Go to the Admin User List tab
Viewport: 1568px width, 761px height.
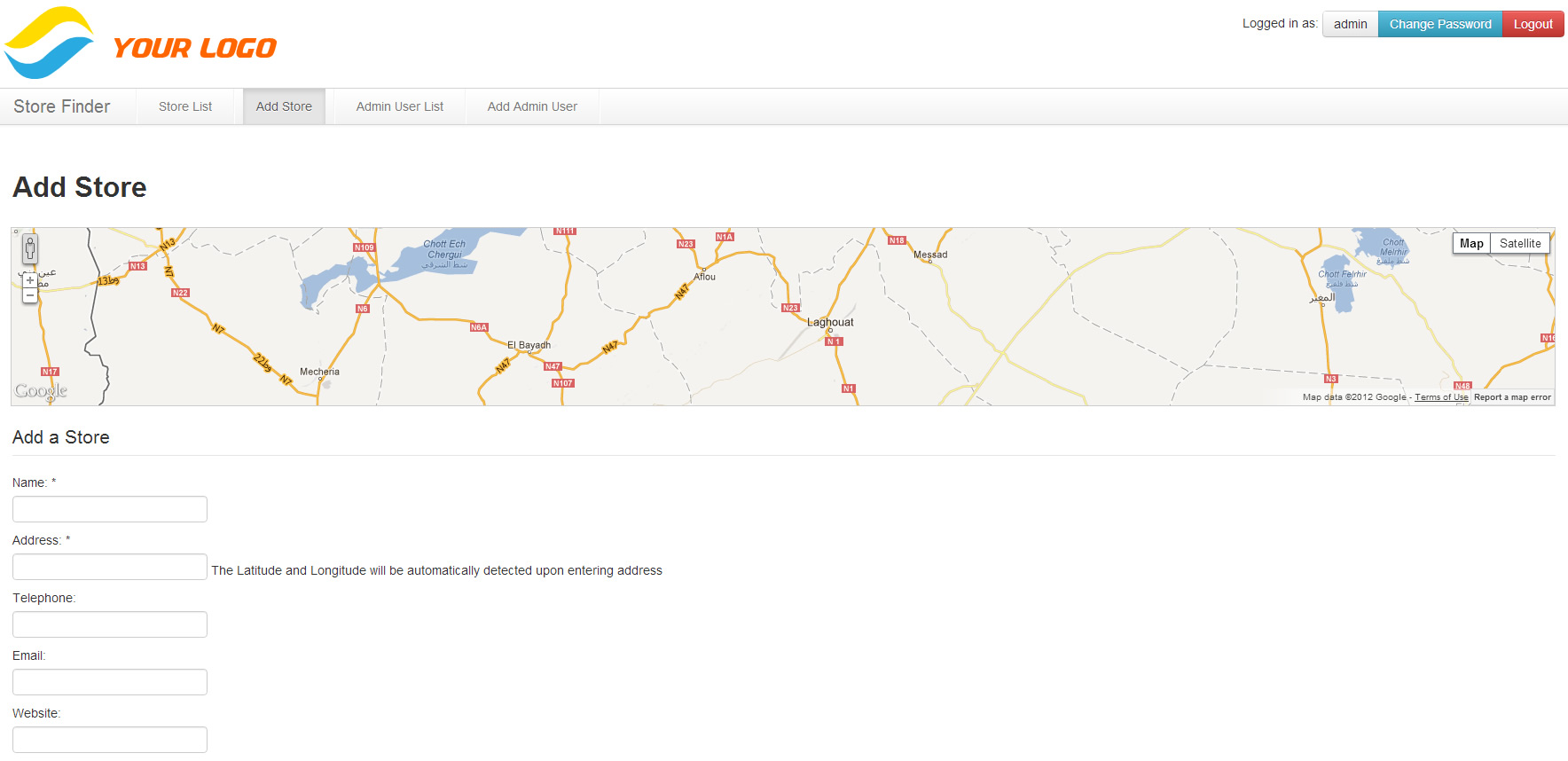(400, 106)
